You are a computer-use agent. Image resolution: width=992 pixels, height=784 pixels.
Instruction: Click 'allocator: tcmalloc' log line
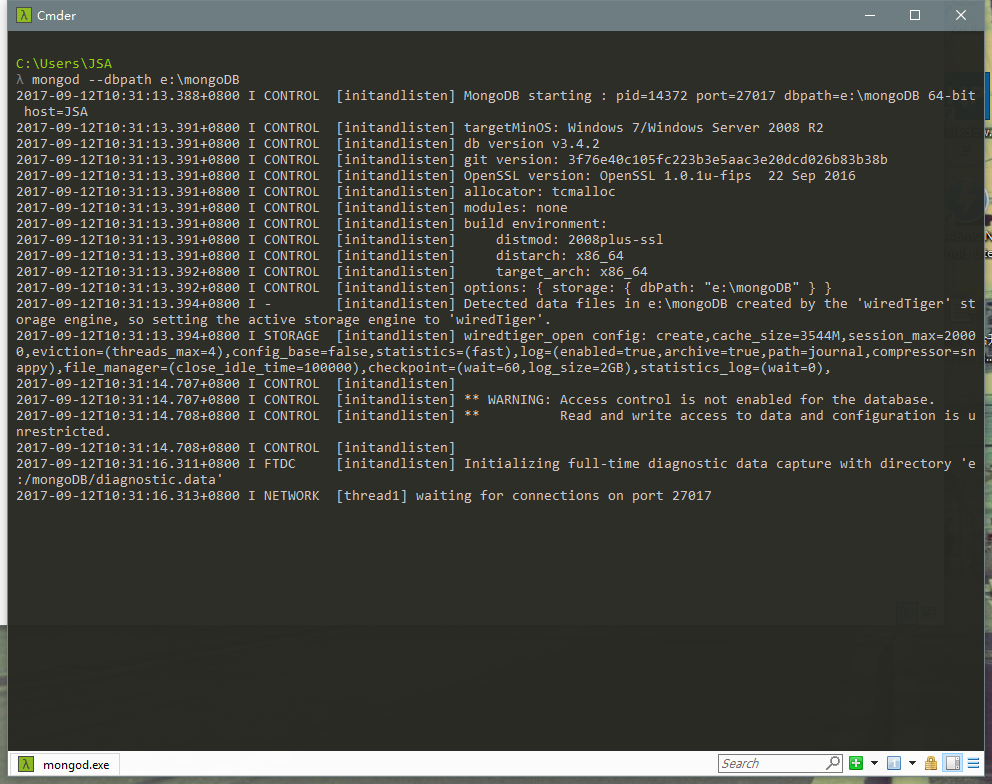(x=539, y=192)
